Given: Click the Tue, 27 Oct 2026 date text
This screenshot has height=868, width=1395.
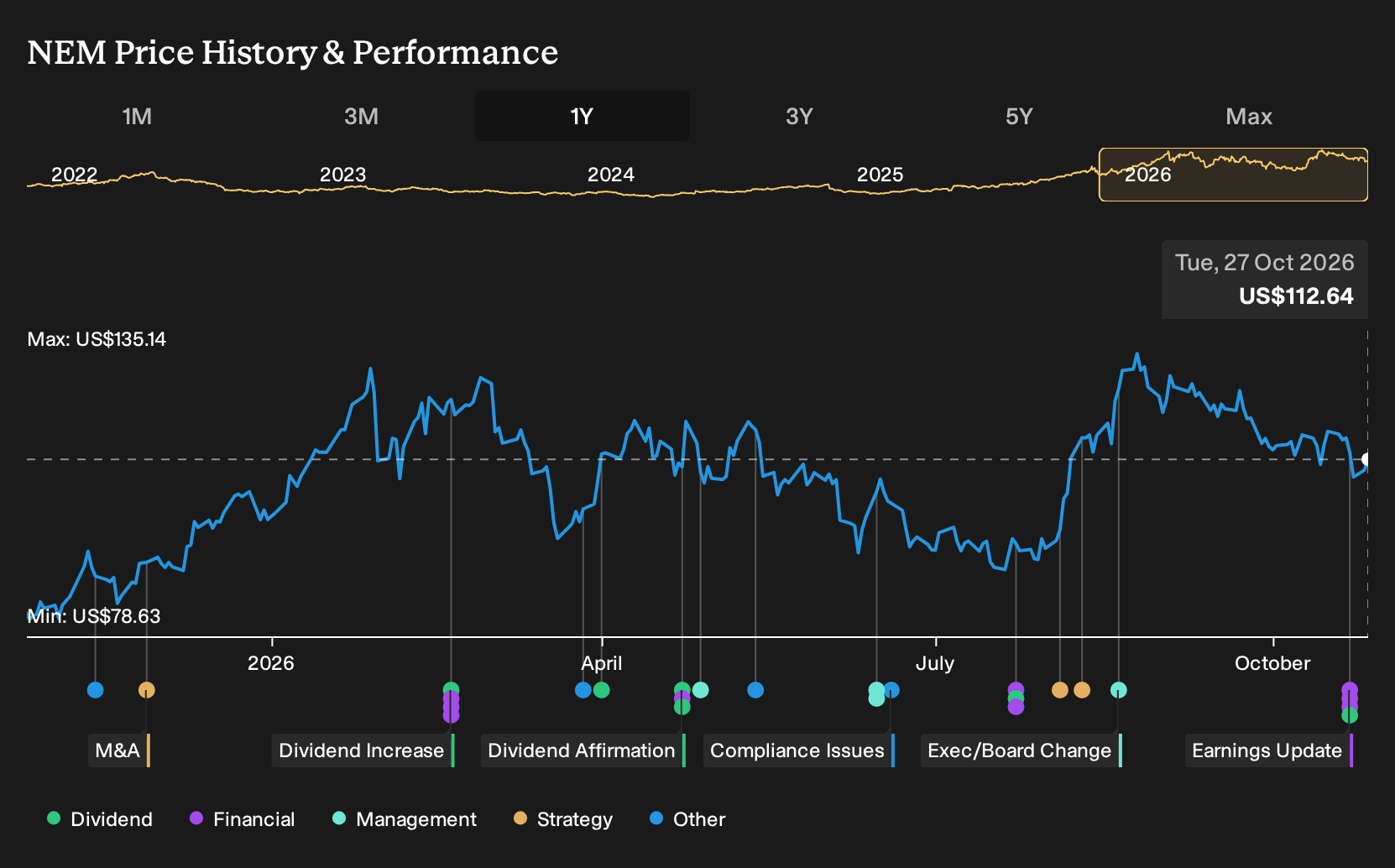Looking at the screenshot, I should (1264, 263).
